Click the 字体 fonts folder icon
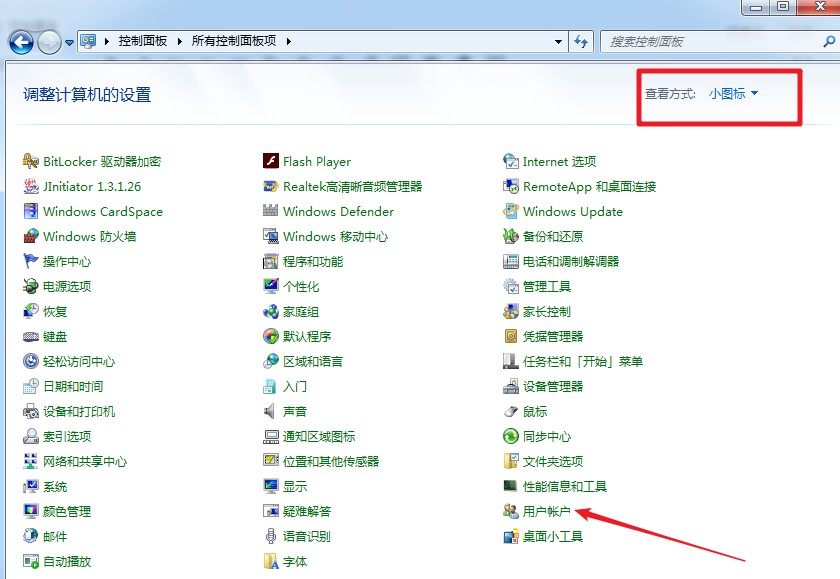The image size is (840, 579). (x=271, y=561)
